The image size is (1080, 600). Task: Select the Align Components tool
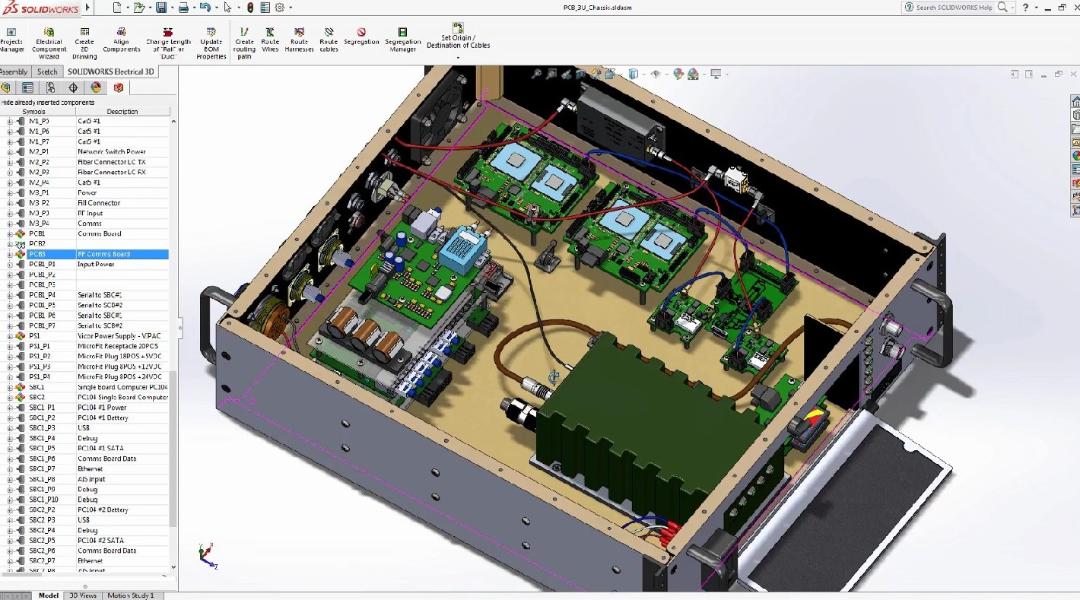(121, 40)
